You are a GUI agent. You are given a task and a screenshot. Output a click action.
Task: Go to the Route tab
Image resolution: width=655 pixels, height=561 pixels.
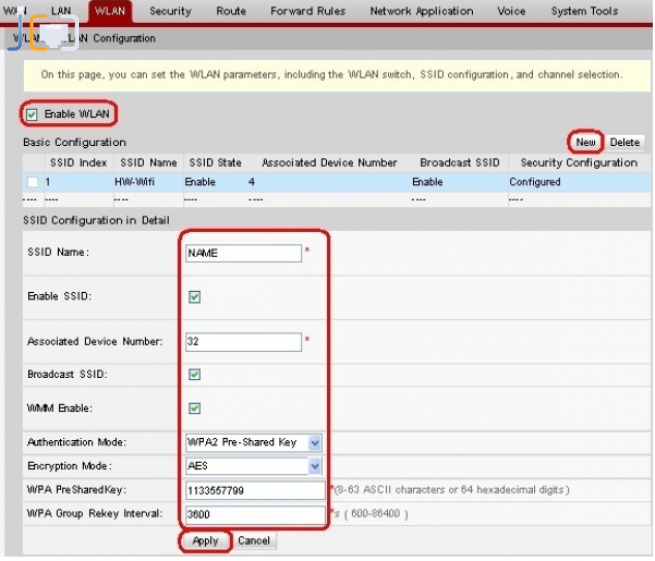click(x=231, y=11)
